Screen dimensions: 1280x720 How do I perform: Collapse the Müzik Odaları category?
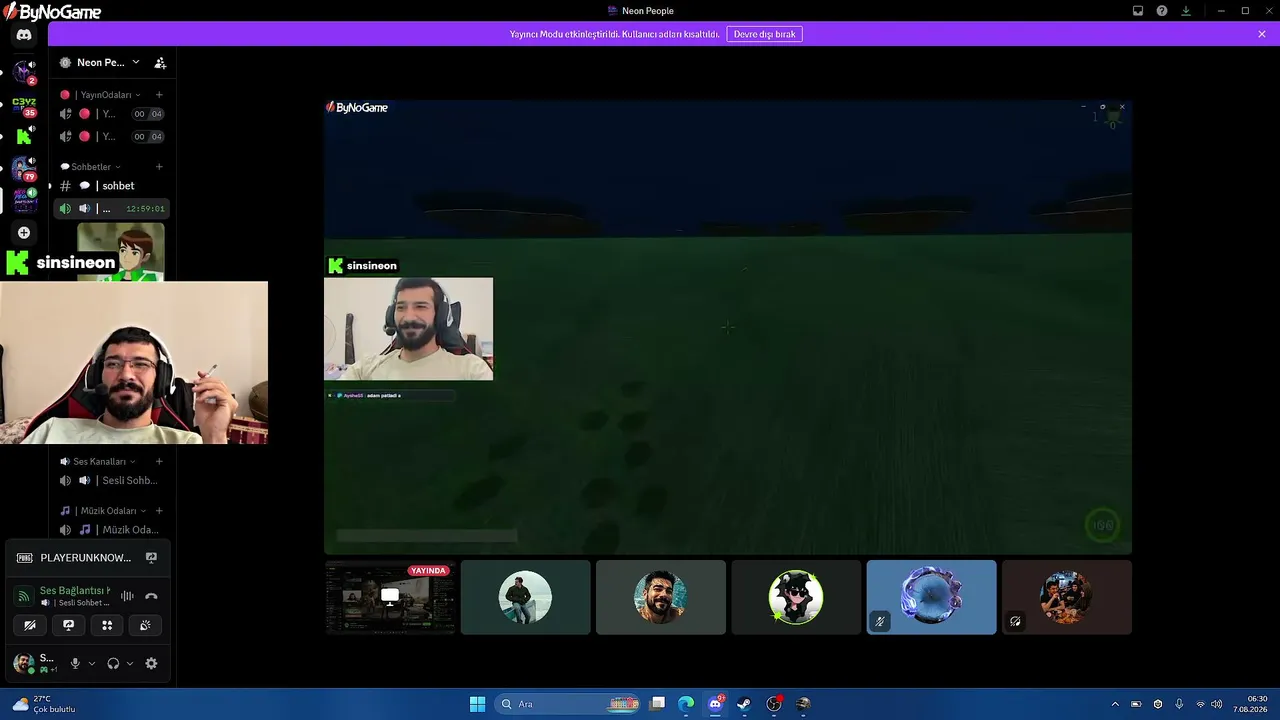coord(102,511)
